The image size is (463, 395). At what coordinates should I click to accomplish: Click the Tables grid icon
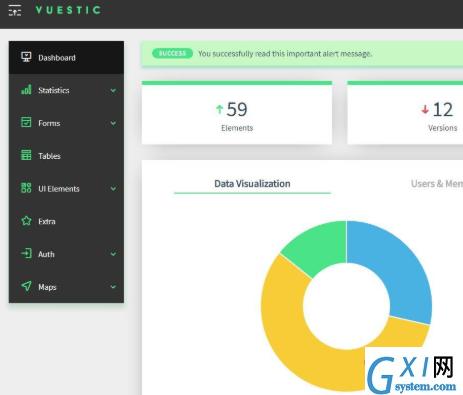26,155
